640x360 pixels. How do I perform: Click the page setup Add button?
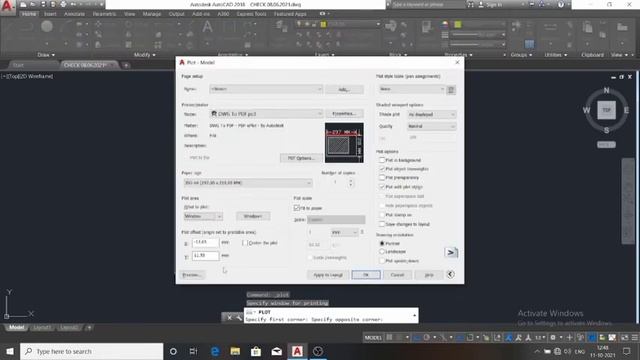pos(344,89)
